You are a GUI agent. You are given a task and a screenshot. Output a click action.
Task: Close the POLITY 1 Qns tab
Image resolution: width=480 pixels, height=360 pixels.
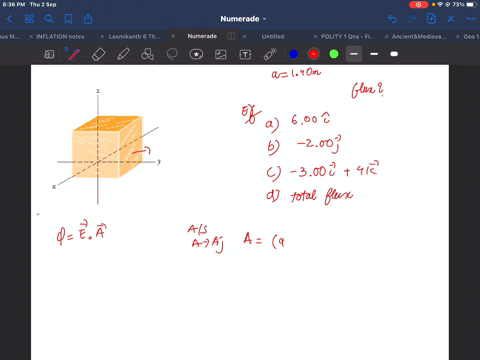point(315,37)
